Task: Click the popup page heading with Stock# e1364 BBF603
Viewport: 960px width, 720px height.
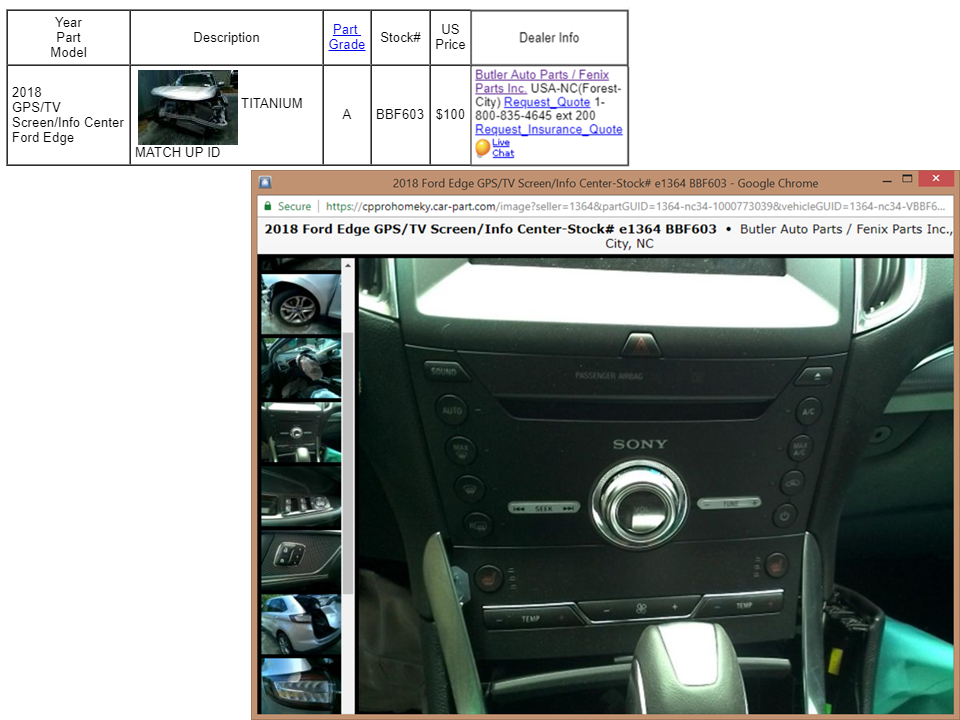Action: coord(490,229)
